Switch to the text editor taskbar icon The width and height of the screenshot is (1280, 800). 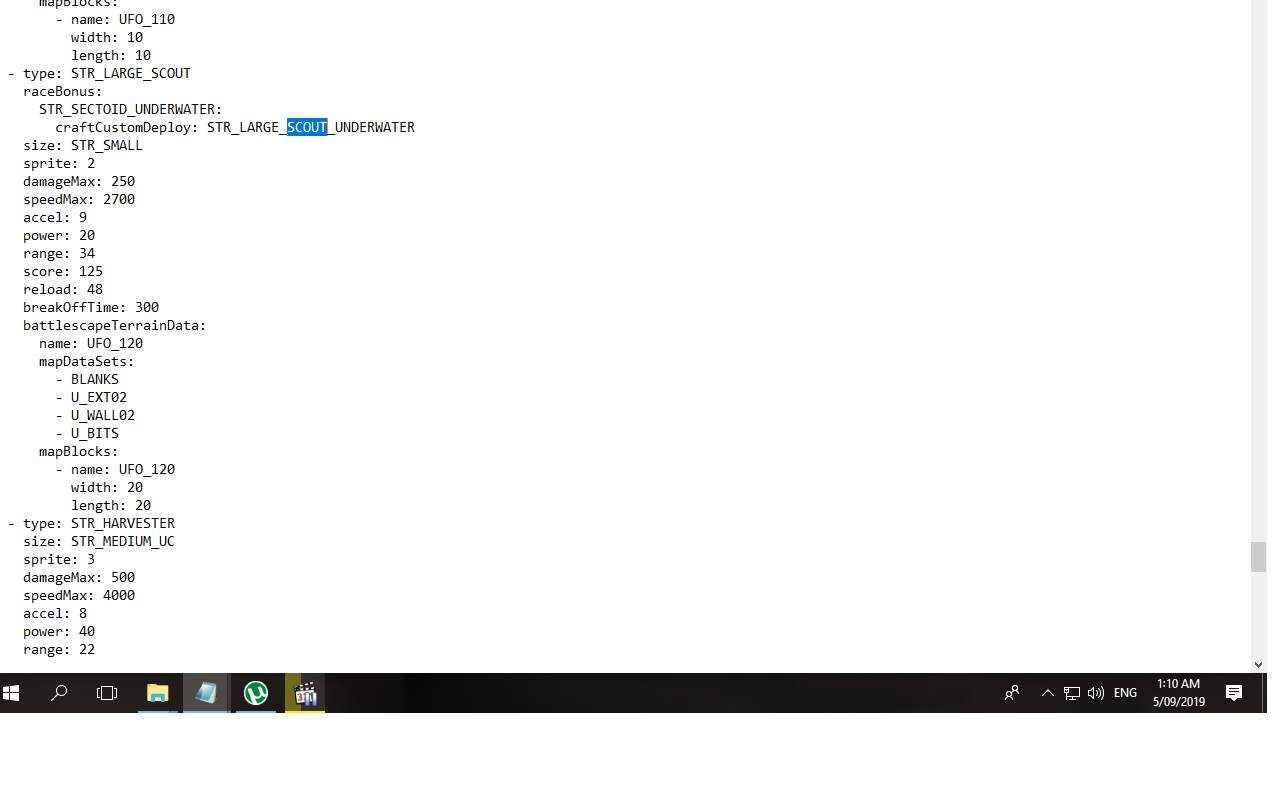coord(206,692)
